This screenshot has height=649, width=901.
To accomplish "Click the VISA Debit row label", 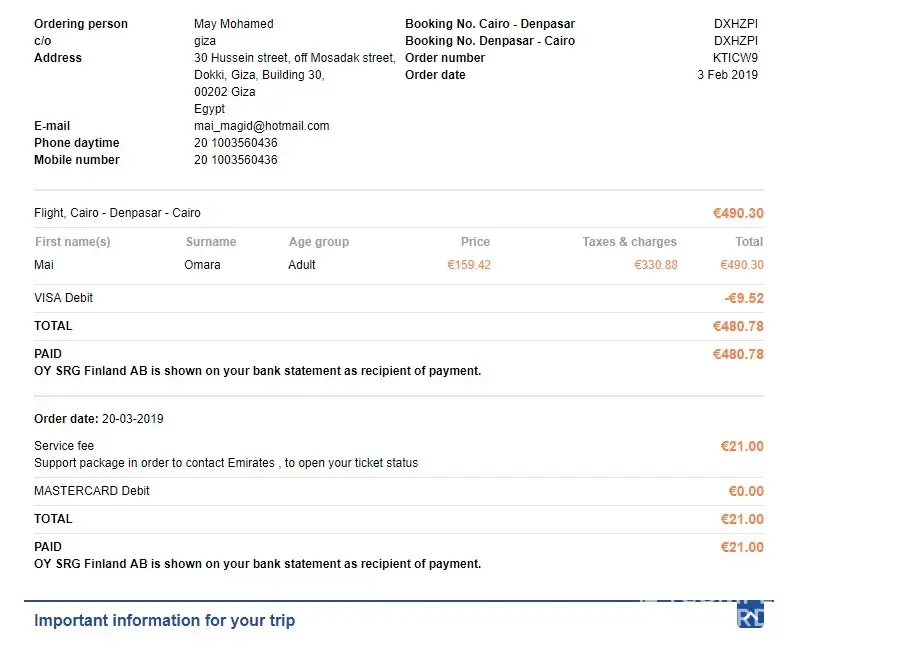I will 64,298.
